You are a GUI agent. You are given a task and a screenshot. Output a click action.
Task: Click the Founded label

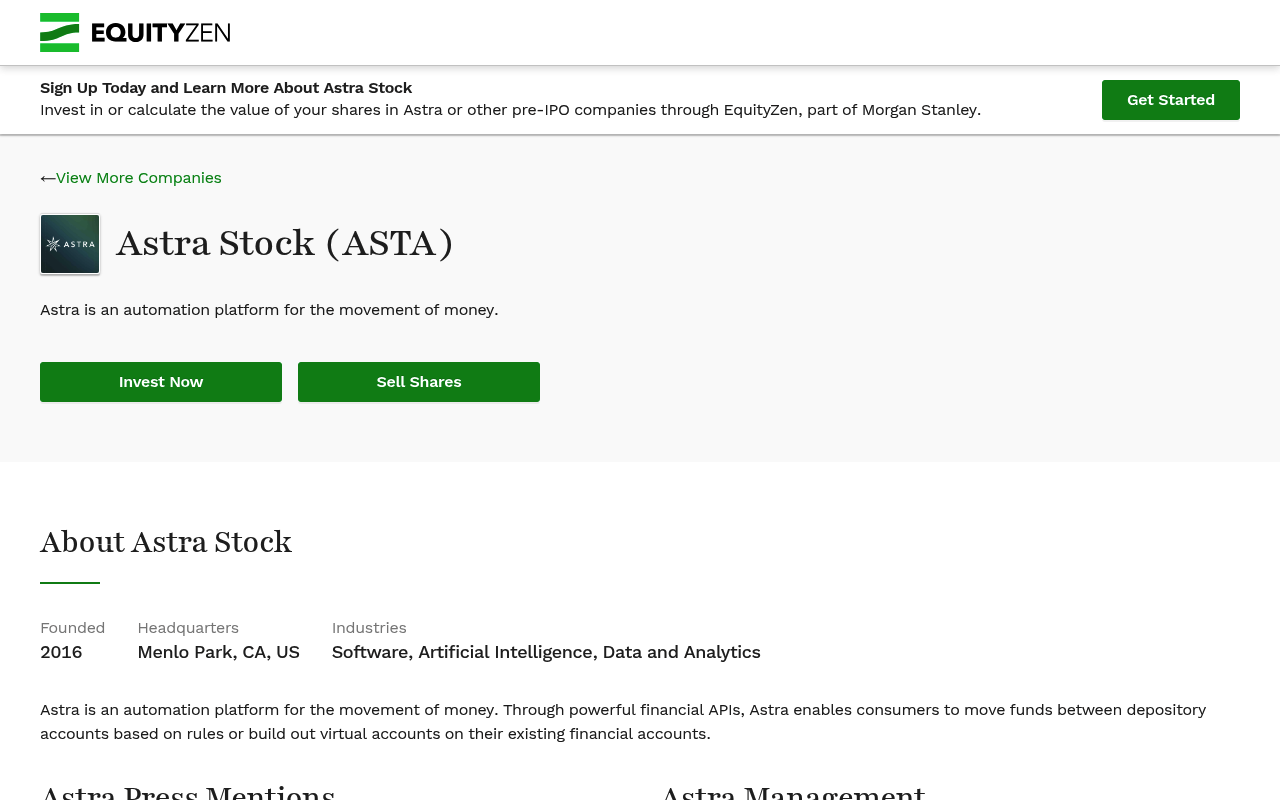(x=72, y=628)
